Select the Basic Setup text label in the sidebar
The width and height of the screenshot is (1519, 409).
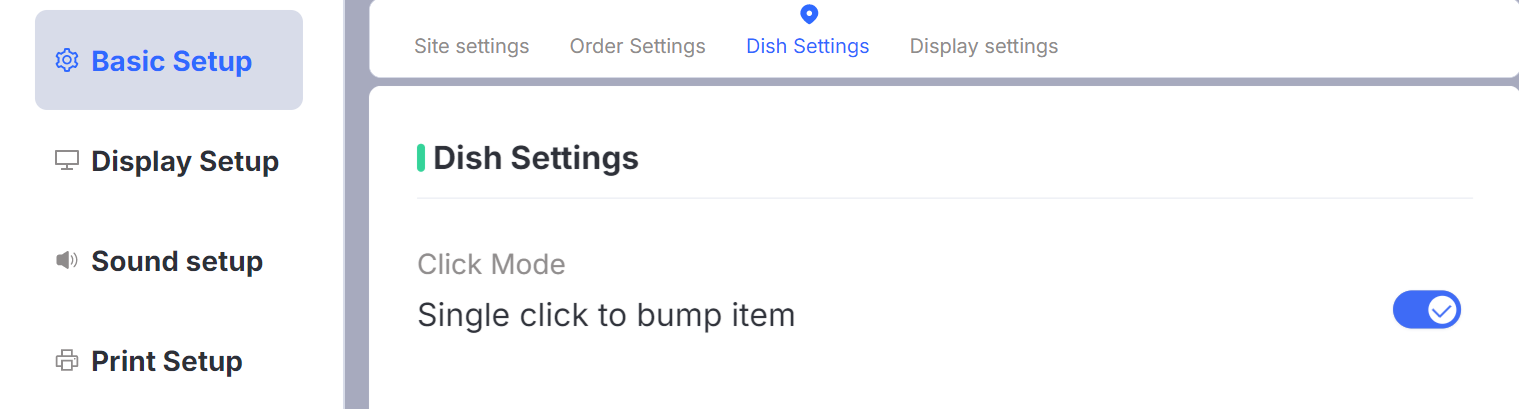[171, 61]
